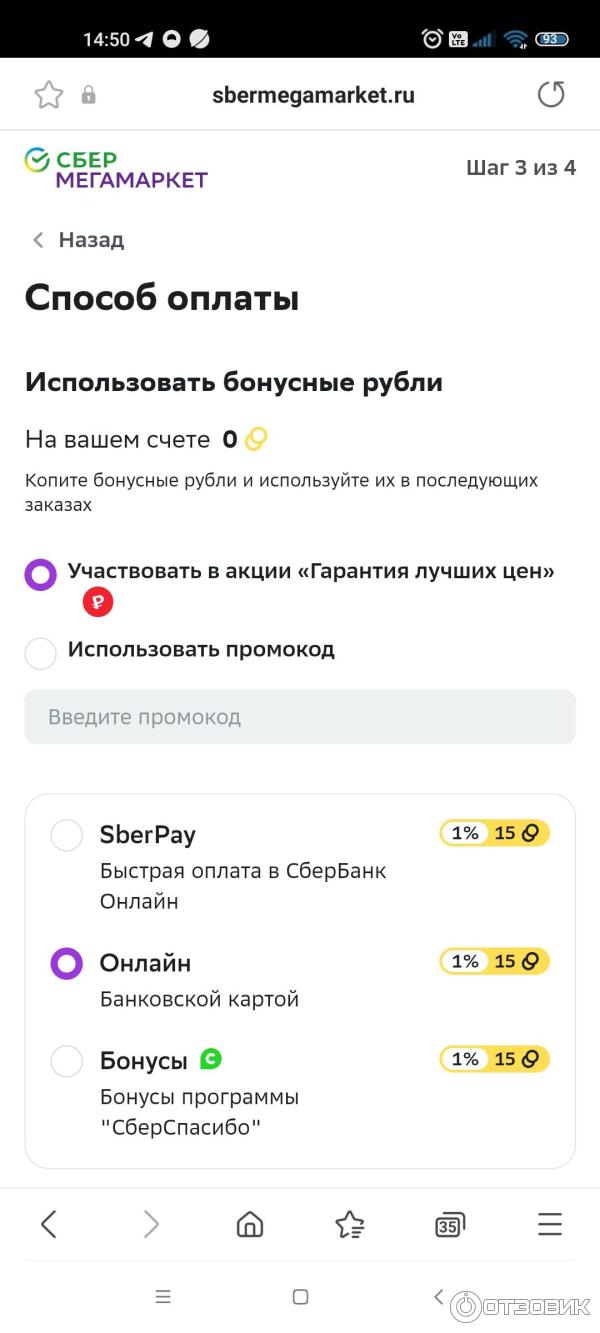Choose Использовать промокод option
This screenshot has width=600, height=1333.
41,653
